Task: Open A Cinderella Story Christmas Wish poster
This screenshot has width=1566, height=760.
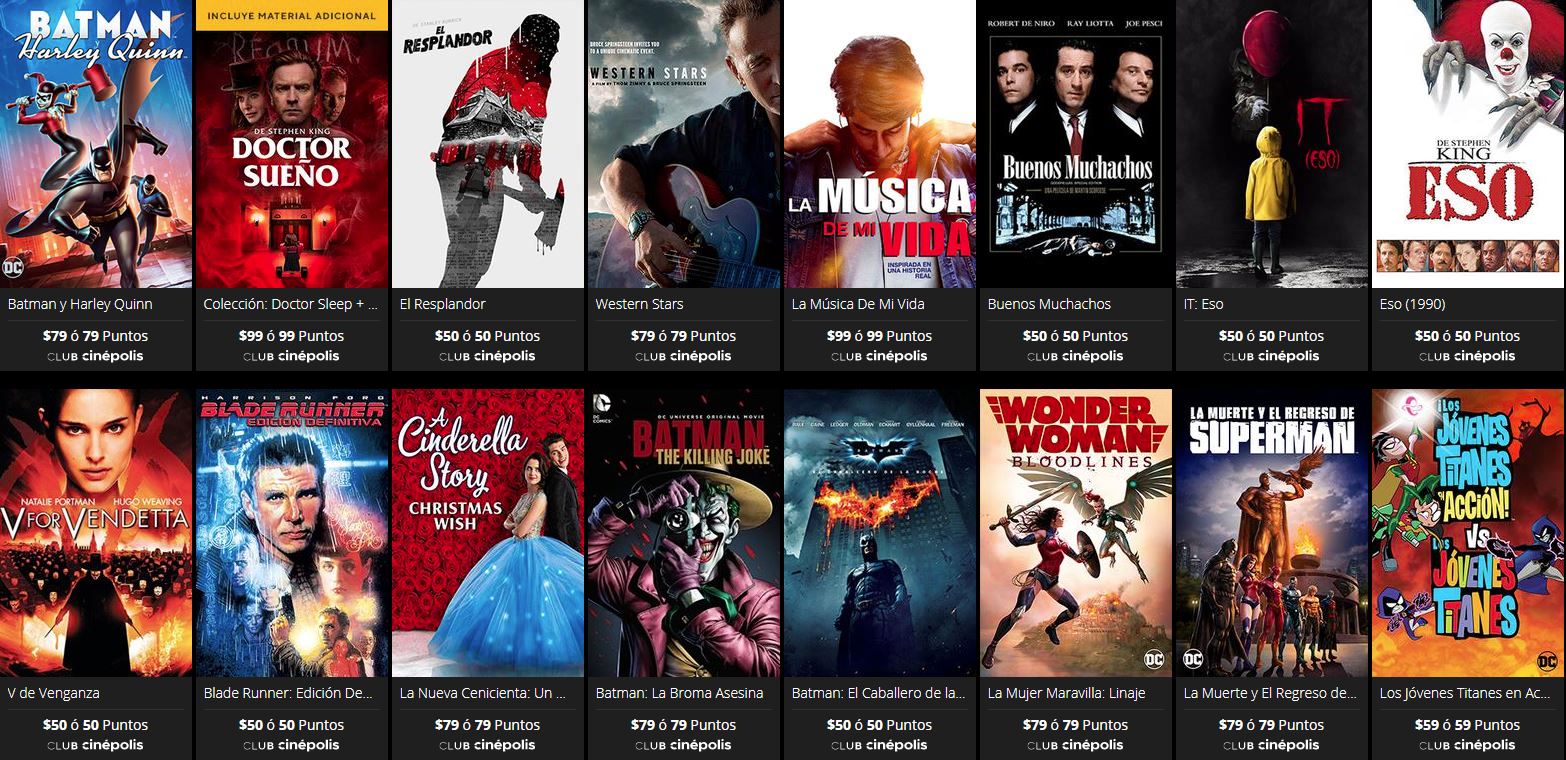Action: pyautogui.click(x=488, y=533)
